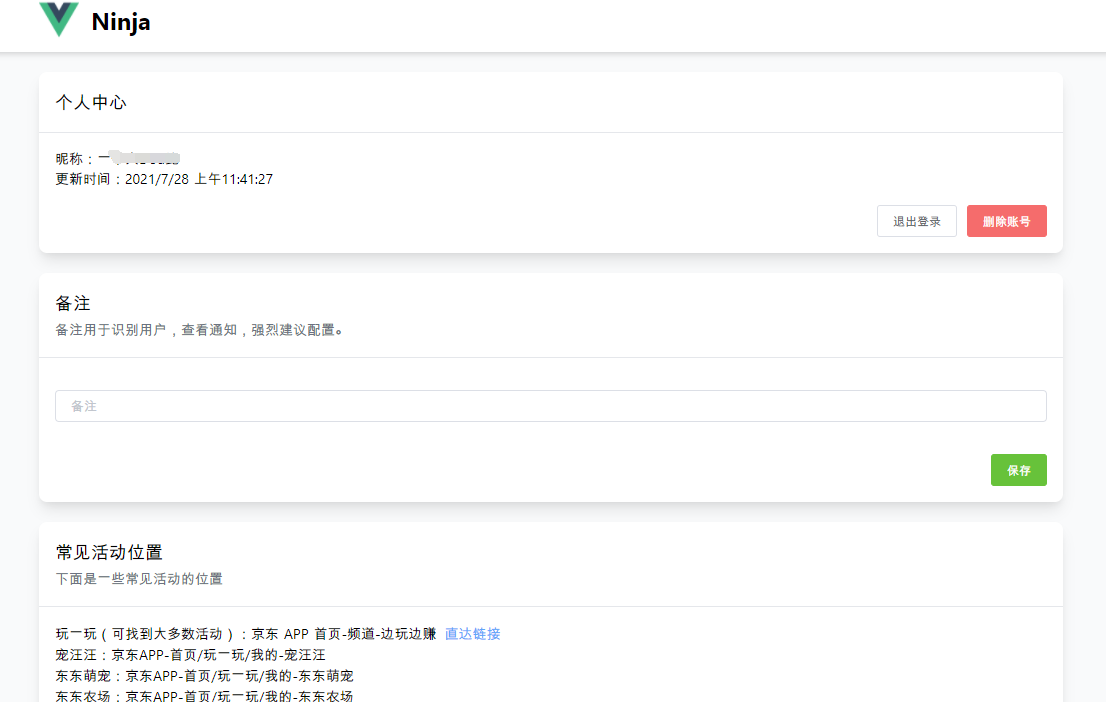Click the red 删除账号 button
1106x702 pixels.
click(1007, 221)
